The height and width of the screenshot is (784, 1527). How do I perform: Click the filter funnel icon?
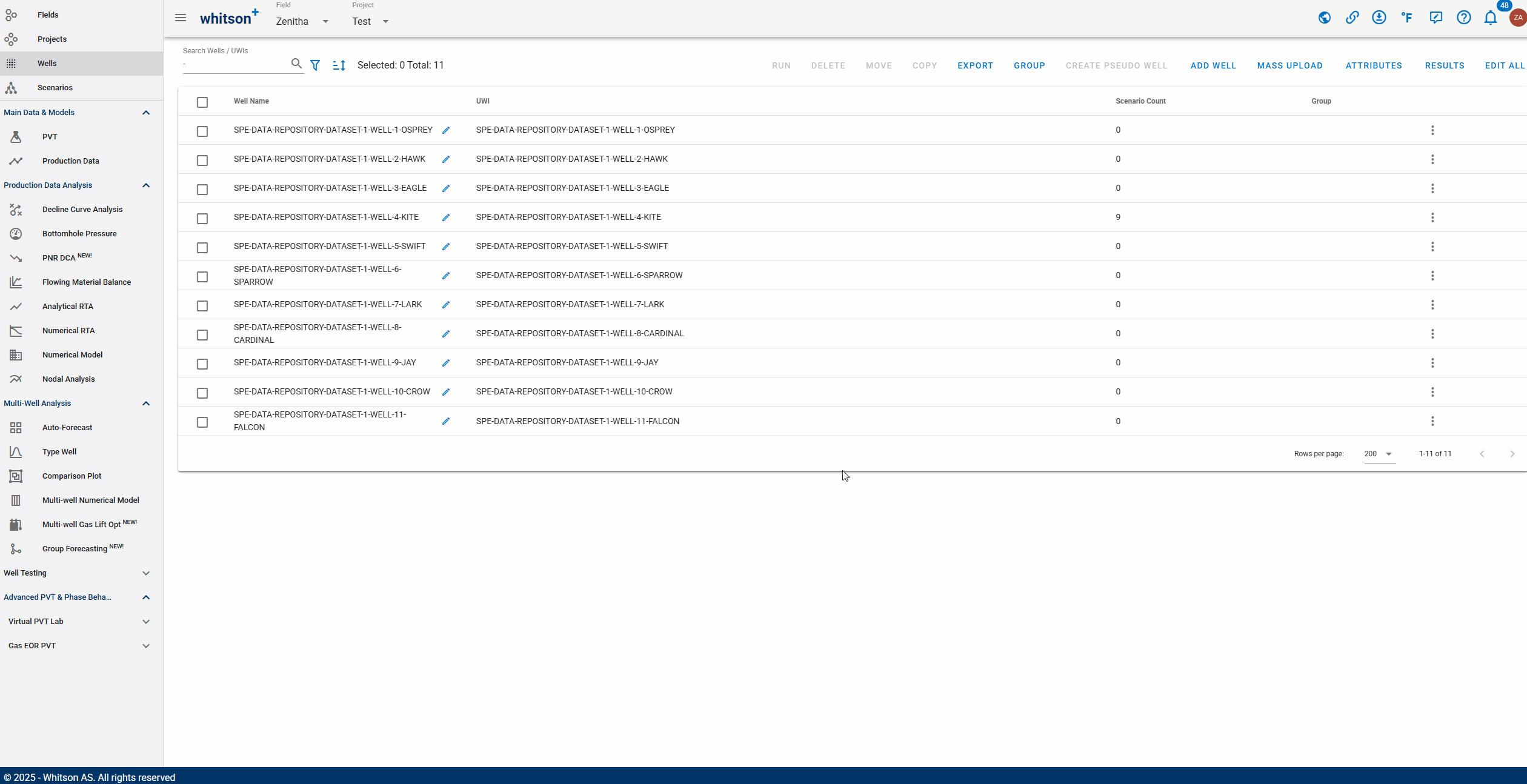pyautogui.click(x=315, y=65)
